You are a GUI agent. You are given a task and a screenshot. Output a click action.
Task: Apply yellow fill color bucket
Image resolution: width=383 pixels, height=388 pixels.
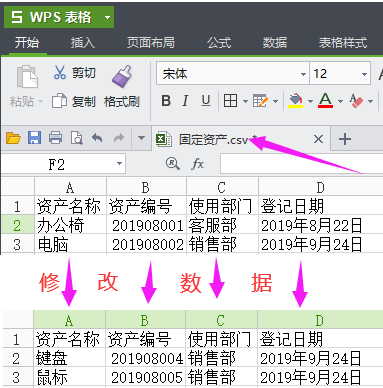(295, 101)
